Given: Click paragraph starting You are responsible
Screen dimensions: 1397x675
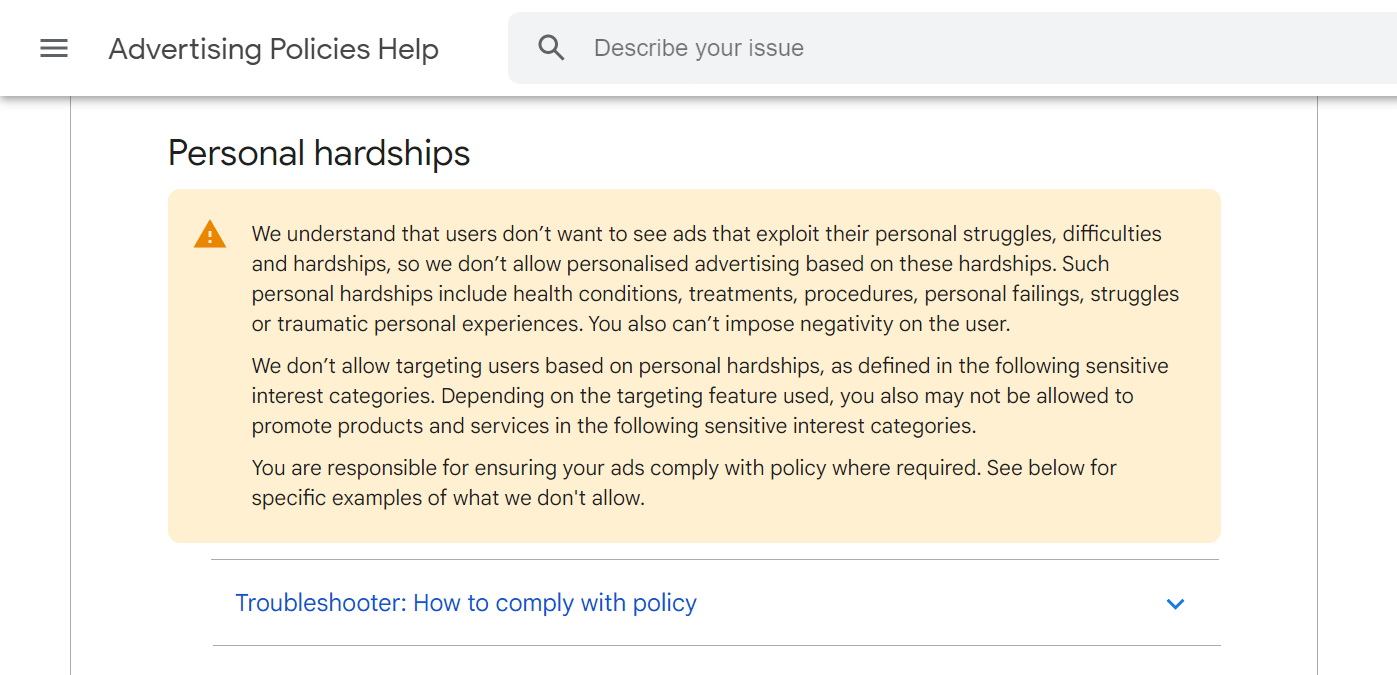Looking at the screenshot, I should click(600, 468).
